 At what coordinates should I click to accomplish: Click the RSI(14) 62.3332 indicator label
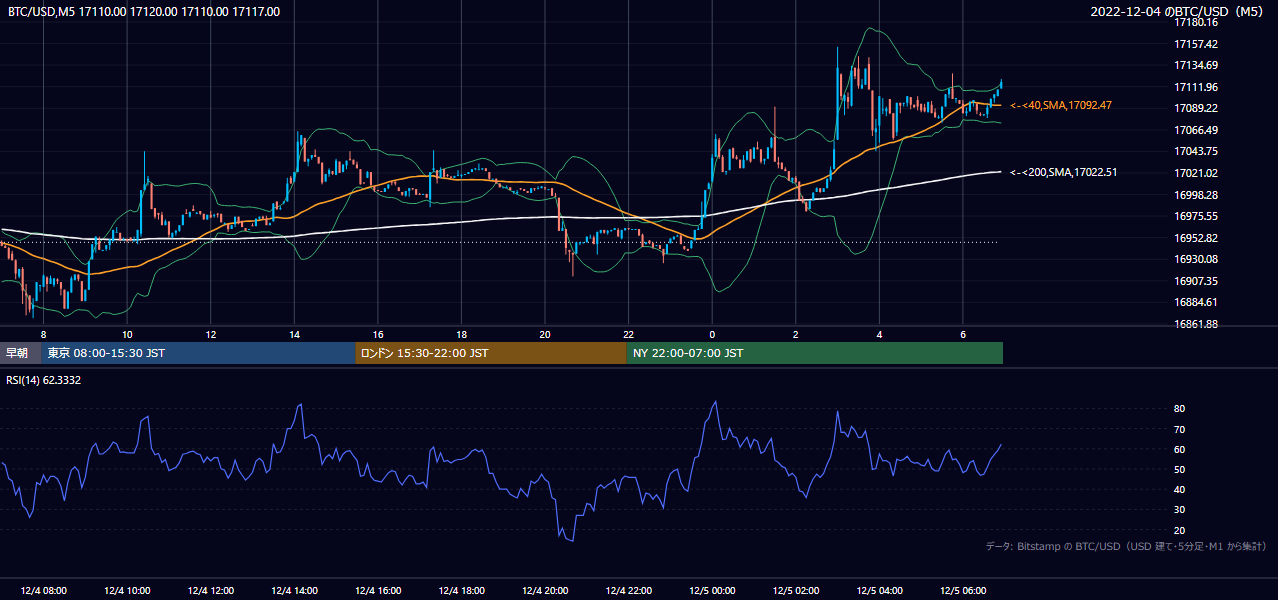click(44, 380)
